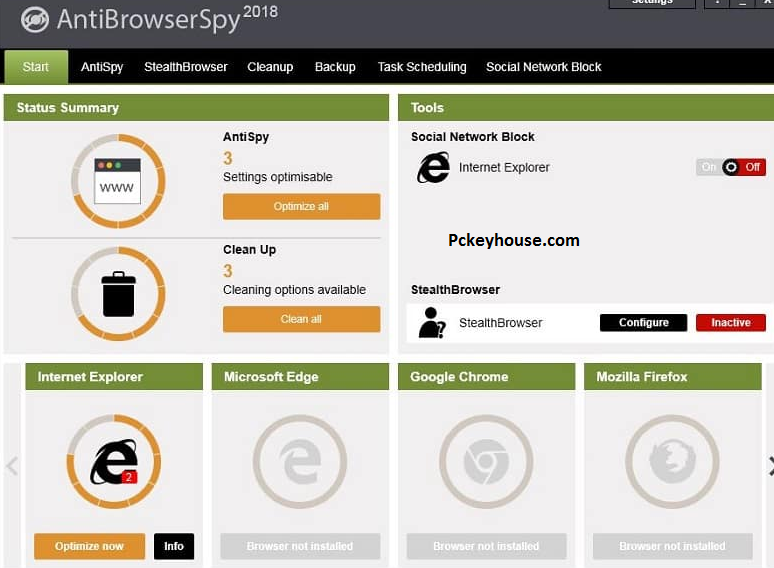Click the Status Summary header
This screenshot has height=568, width=774.
[196, 108]
